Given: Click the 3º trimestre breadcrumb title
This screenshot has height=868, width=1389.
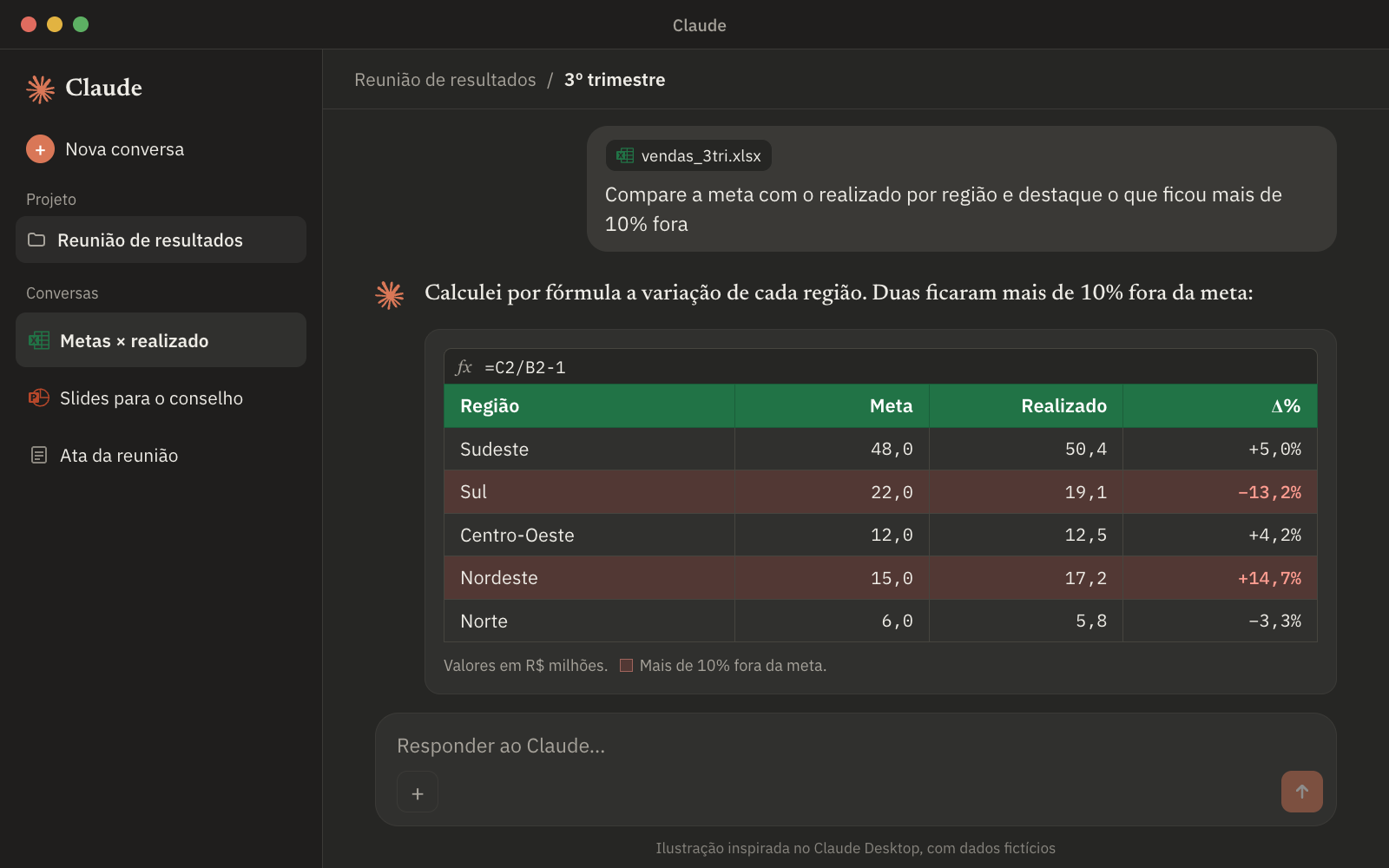Looking at the screenshot, I should 615,80.
